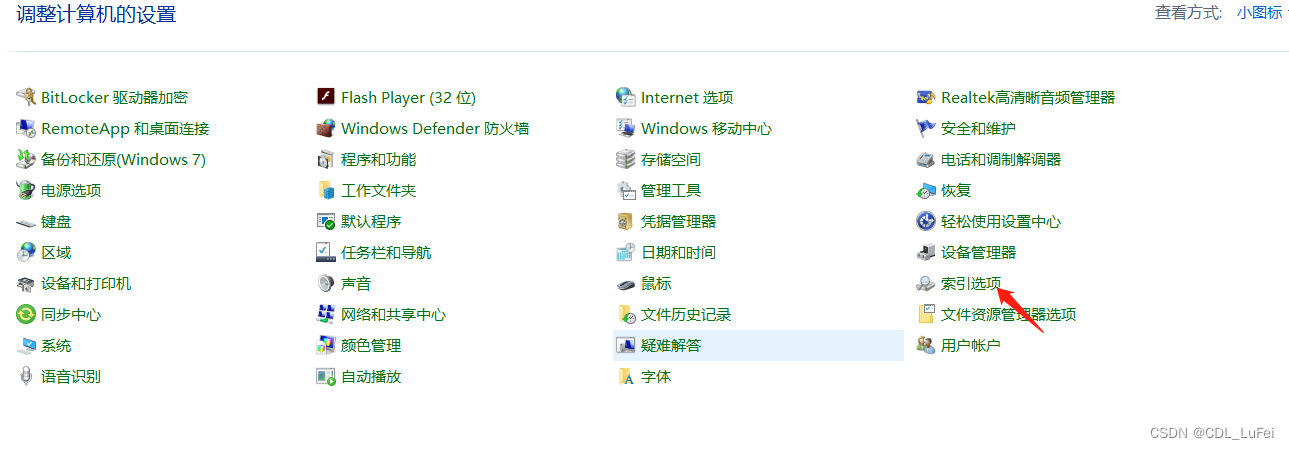Click the 文件资源管理器选项 text link
The width and height of the screenshot is (1289, 449).
pos(1009,314)
